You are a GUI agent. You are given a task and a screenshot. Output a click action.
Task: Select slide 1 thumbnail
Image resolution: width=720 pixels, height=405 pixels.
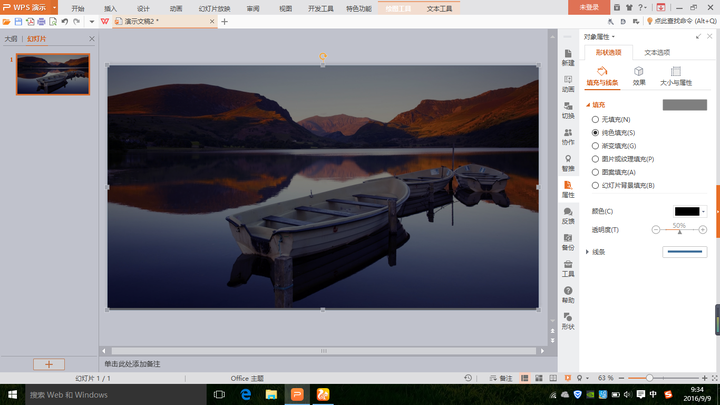(53, 74)
